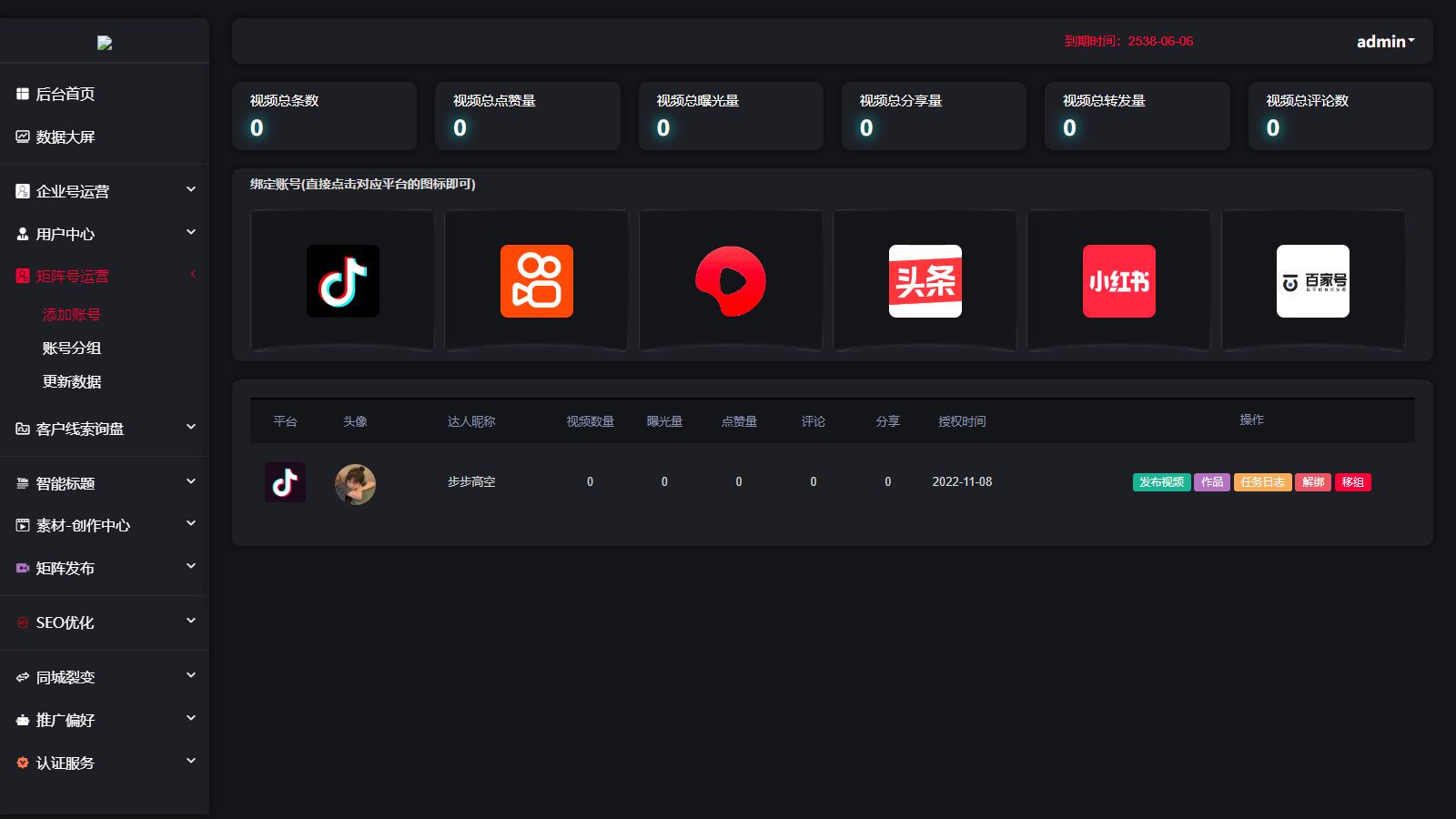Click the avatar of 步步高空
1456x819 pixels.
point(355,484)
